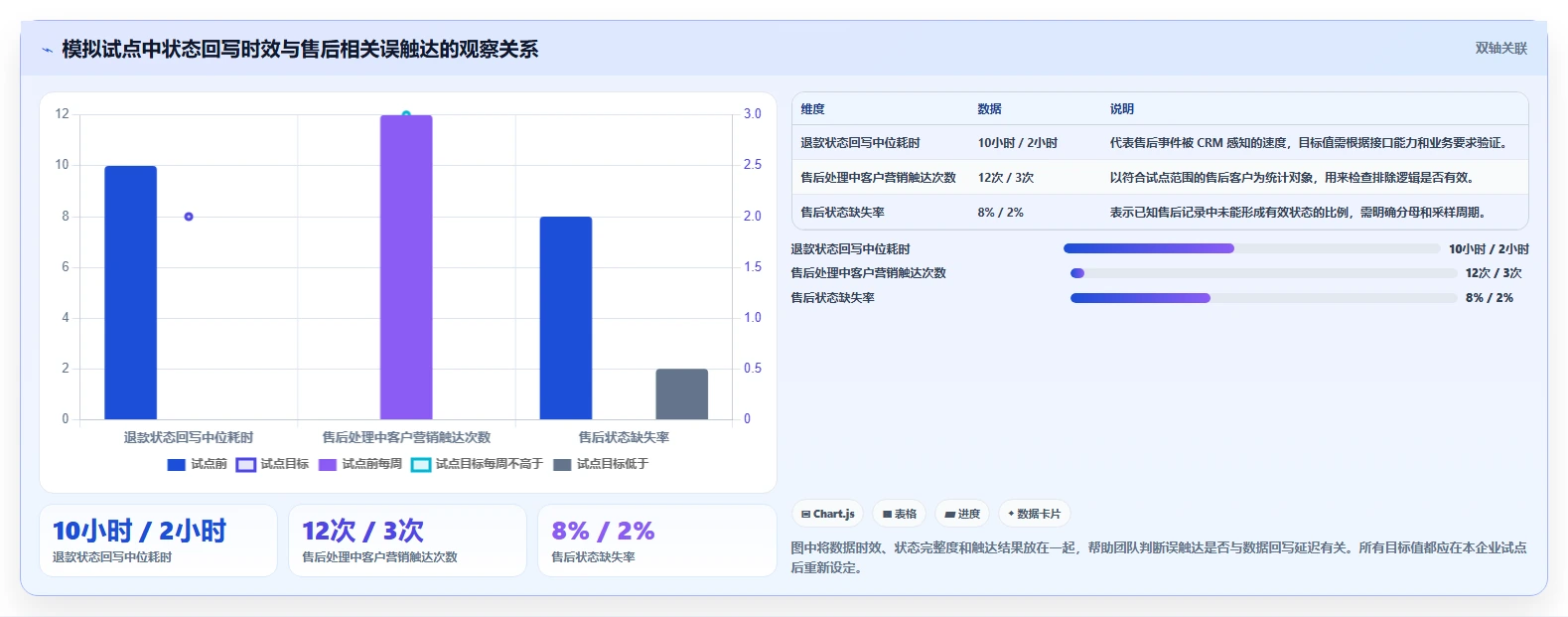Click the blue bar for 退款状态回写中位耗时
Viewport: 1568px width, 617px height.
click(130, 293)
